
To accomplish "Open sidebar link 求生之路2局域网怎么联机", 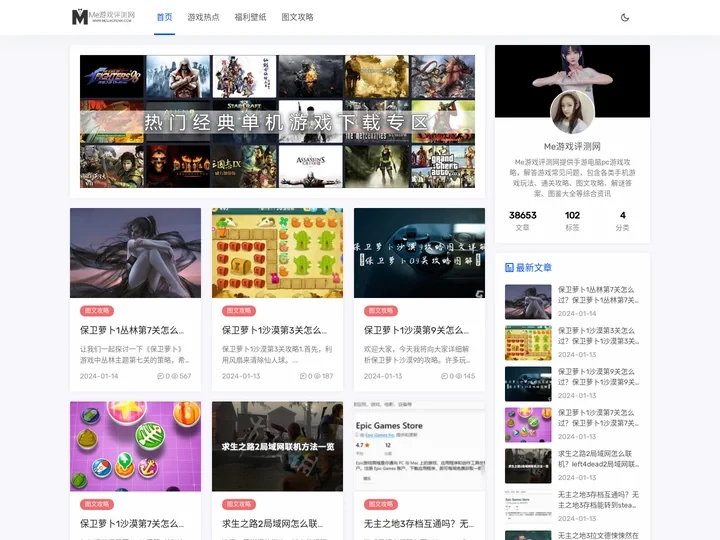I will [598, 459].
